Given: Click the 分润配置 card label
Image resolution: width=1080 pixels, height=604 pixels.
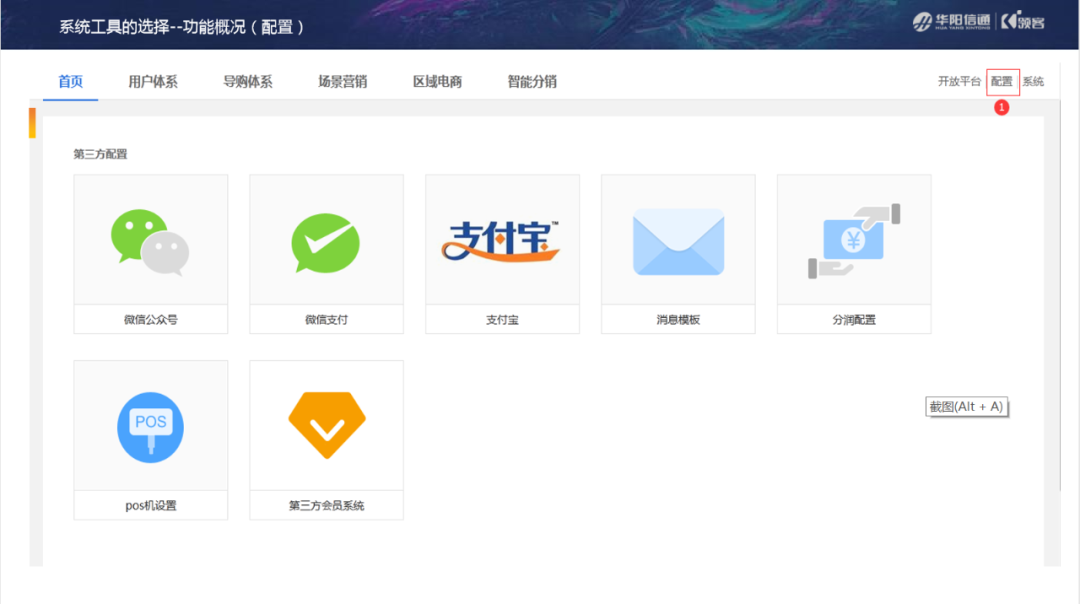Looking at the screenshot, I should click(x=854, y=320).
